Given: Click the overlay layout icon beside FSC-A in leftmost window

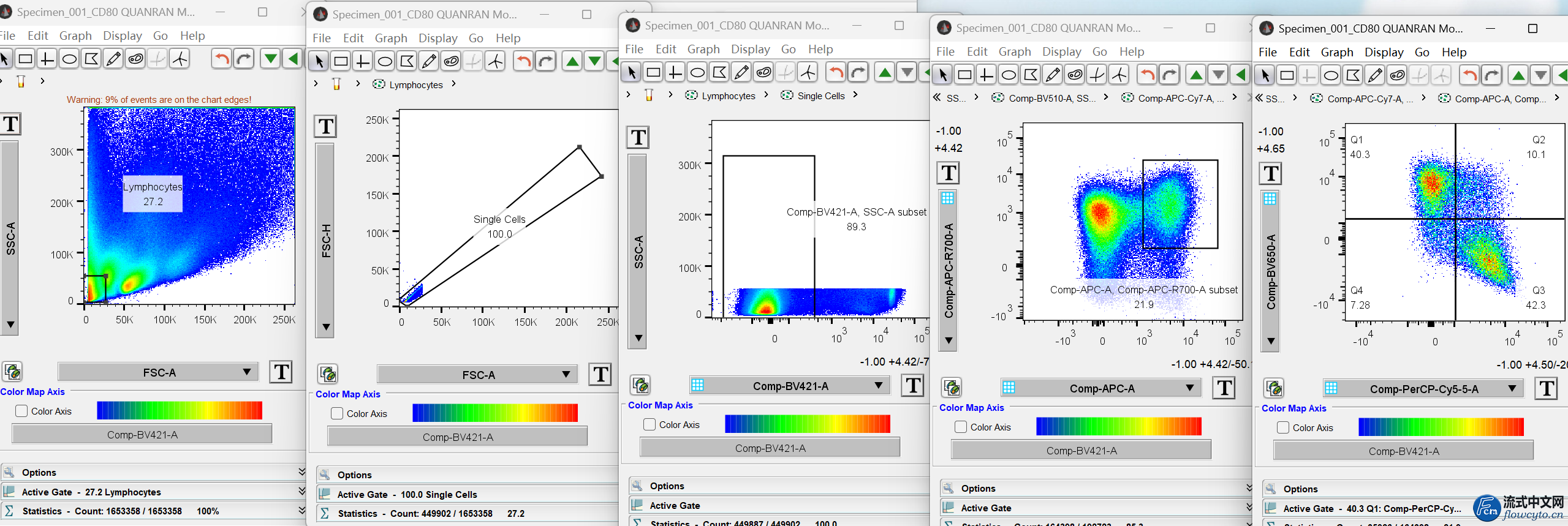Looking at the screenshot, I should [12, 372].
